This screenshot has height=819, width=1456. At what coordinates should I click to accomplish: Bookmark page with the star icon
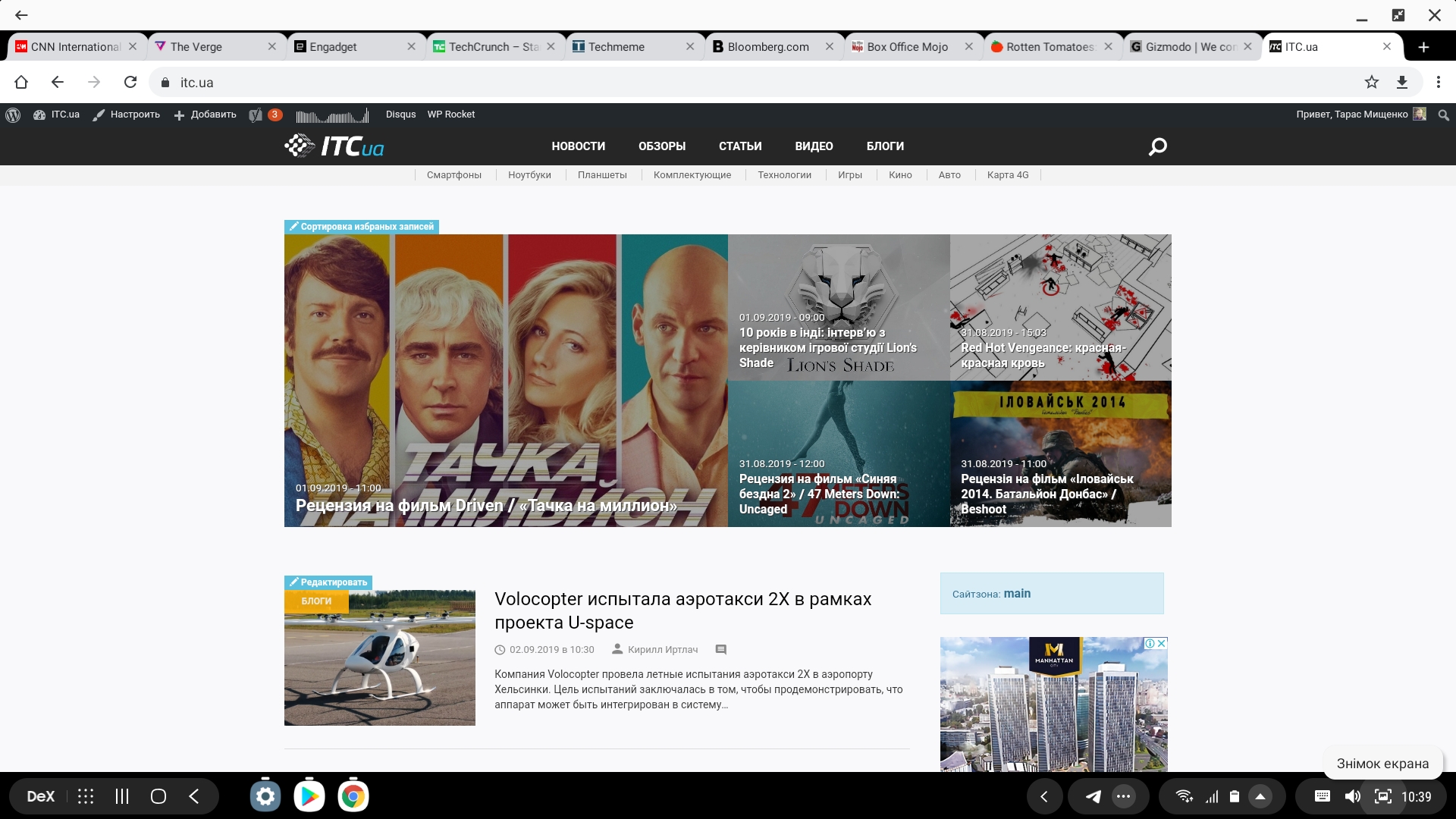coord(1372,82)
